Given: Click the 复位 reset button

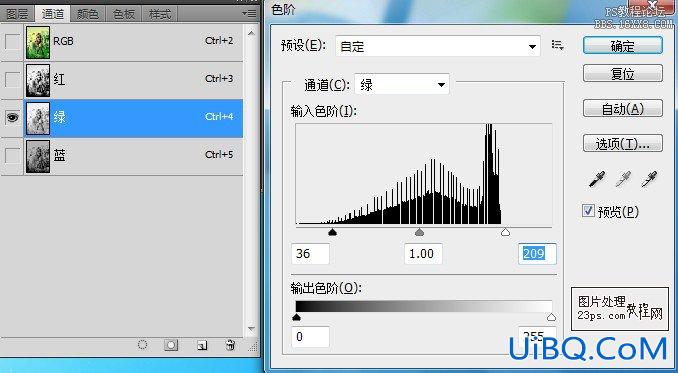Looking at the screenshot, I should (x=623, y=73).
